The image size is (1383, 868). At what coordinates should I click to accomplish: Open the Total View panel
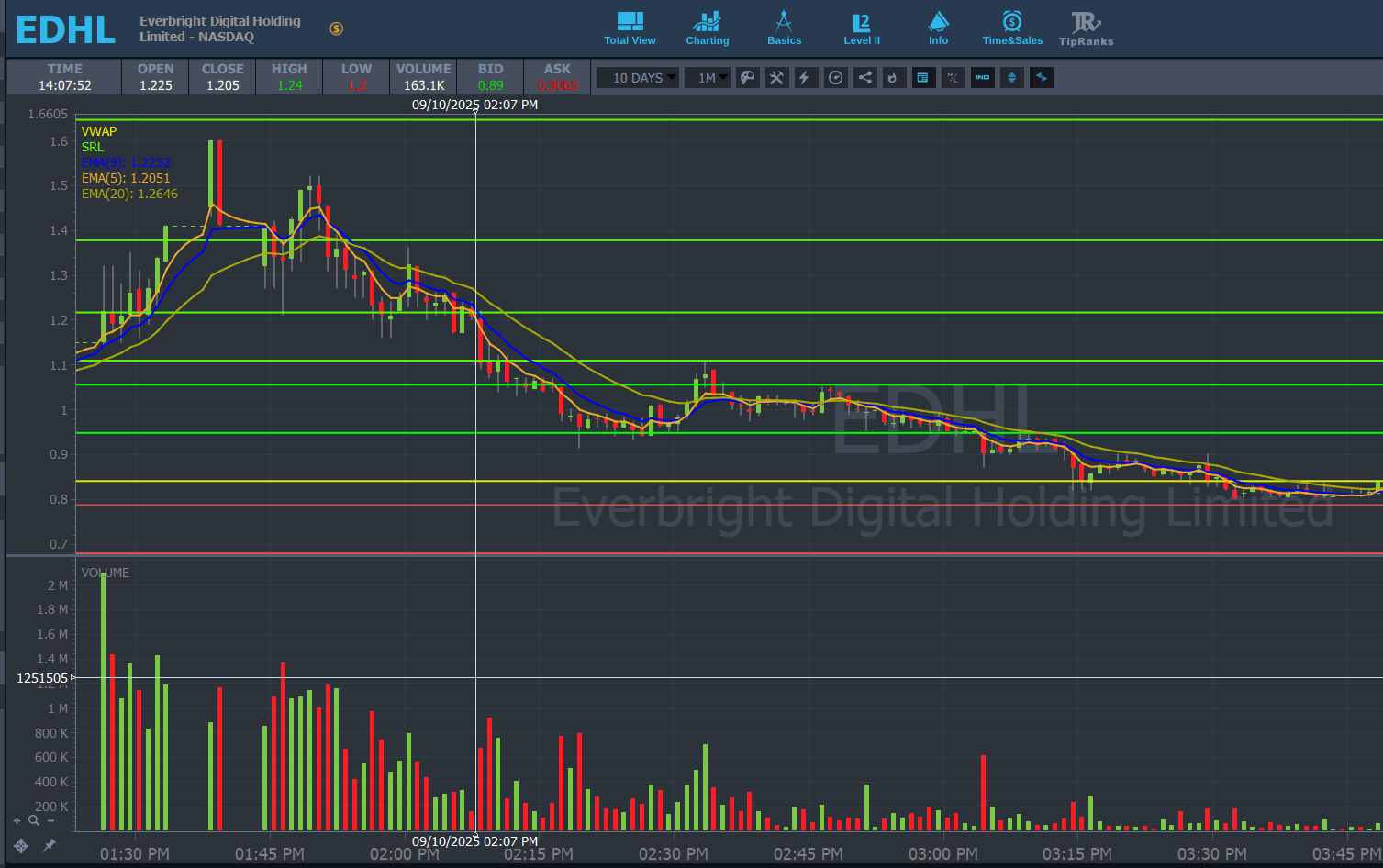pyautogui.click(x=630, y=28)
